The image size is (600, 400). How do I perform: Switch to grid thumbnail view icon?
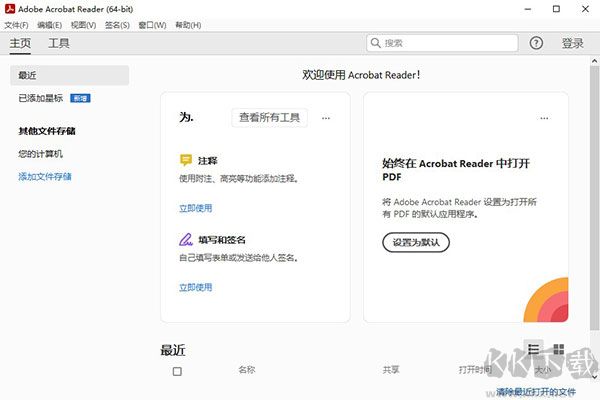[559, 349]
